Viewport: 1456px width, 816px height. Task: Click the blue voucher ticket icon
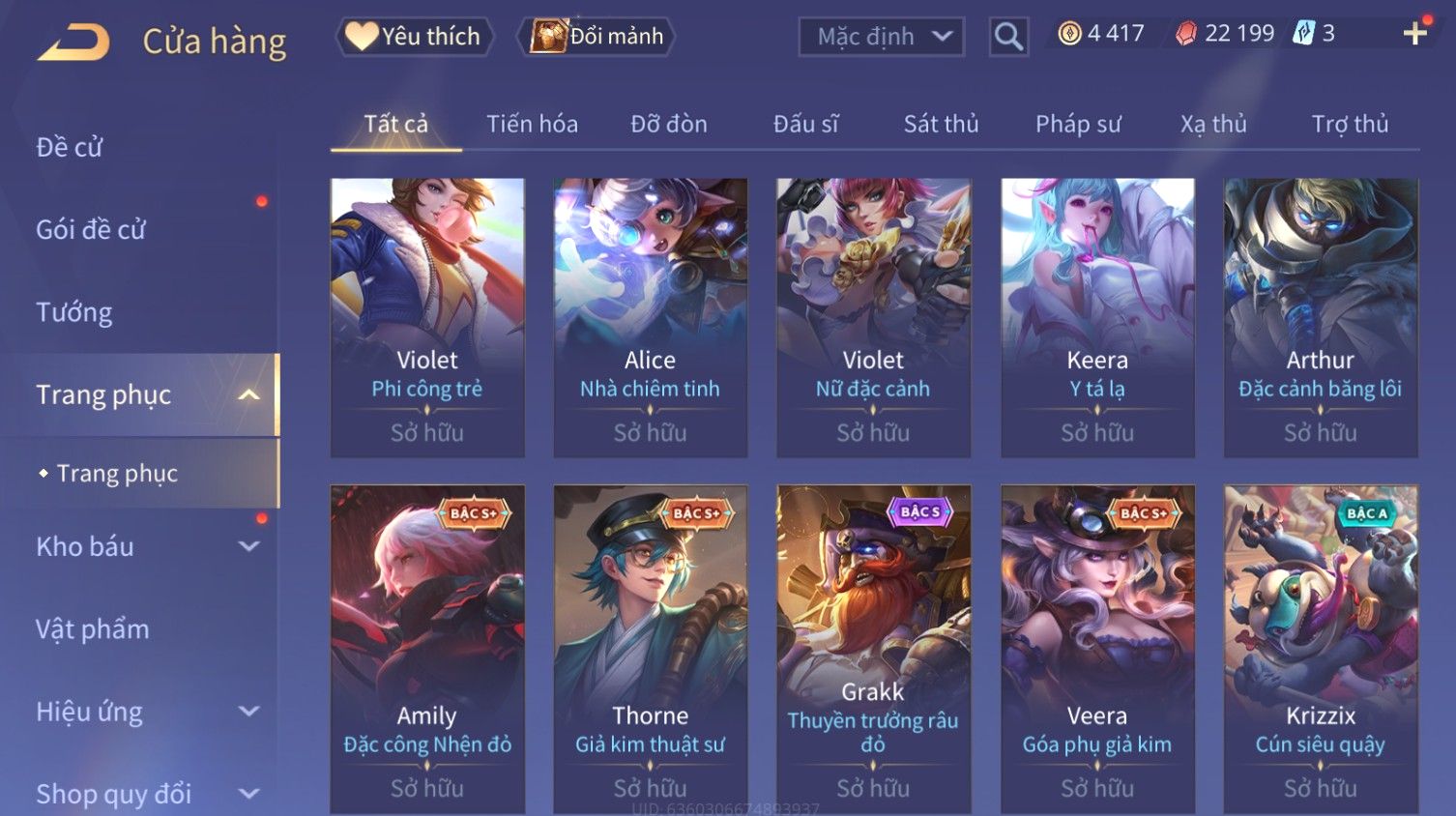point(1304,34)
